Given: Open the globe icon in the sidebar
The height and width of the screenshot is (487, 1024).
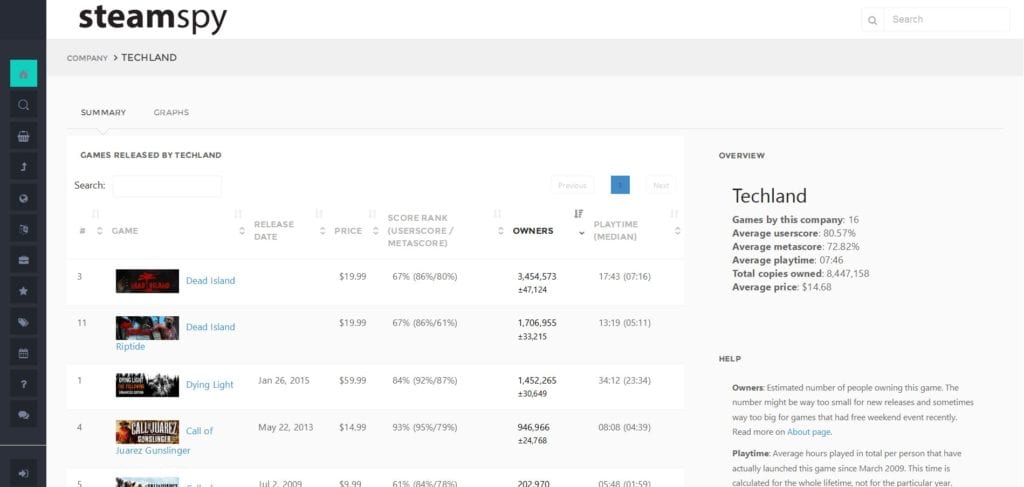Looking at the screenshot, I should 23,198.
